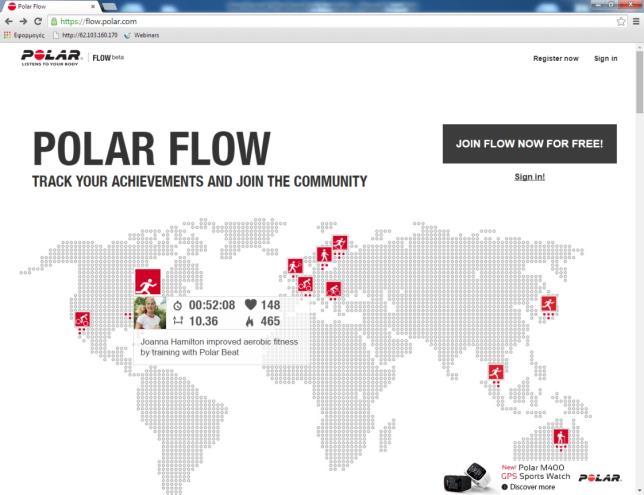Click the Polar logo in the header
The width and height of the screenshot is (644, 495).
click(x=51, y=58)
